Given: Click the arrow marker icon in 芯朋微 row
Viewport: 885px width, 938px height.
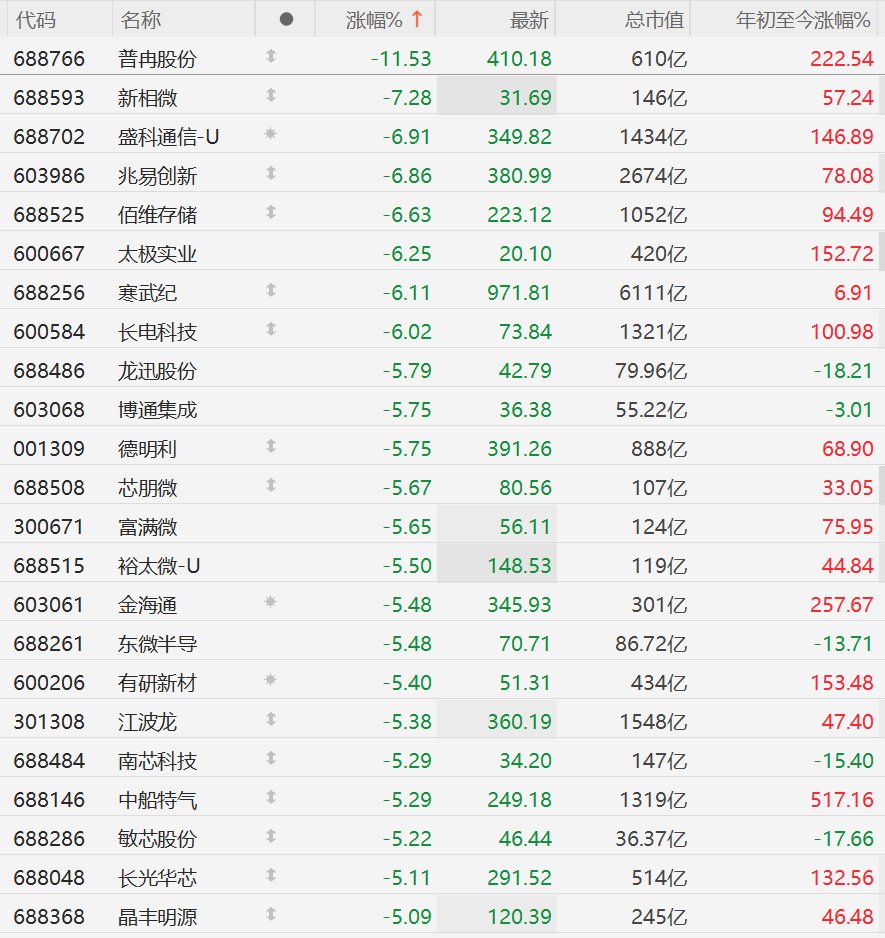Looking at the screenshot, I should (x=270, y=485).
